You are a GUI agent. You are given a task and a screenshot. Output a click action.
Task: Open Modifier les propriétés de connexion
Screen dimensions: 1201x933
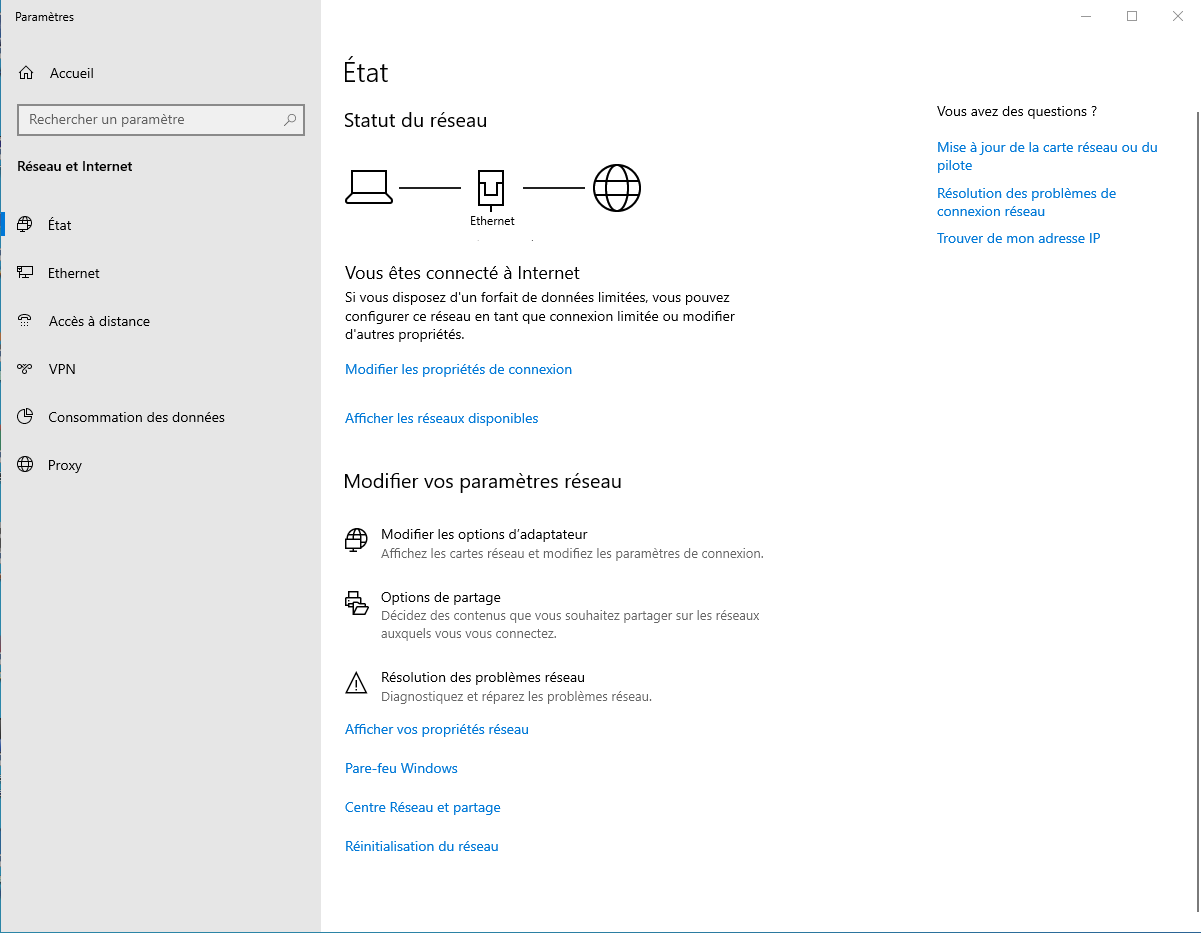(x=458, y=369)
